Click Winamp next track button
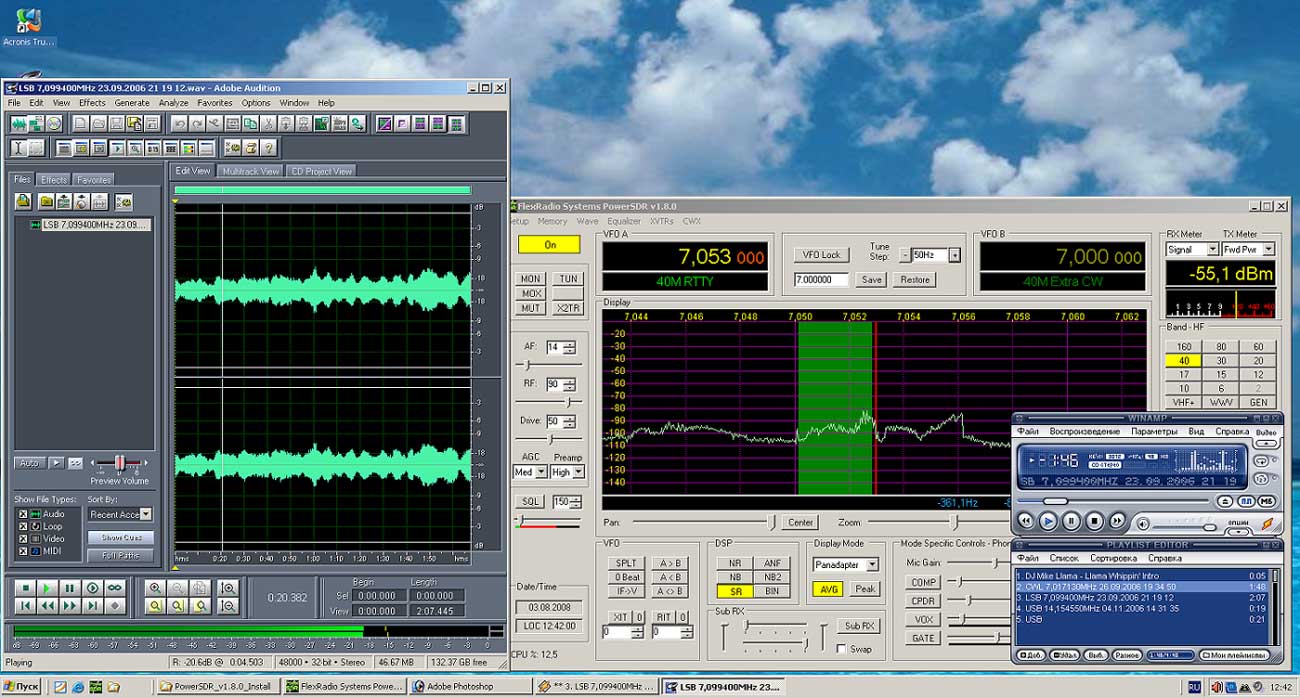This screenshot has height=698, width=1300. (x=1117, y=521)
